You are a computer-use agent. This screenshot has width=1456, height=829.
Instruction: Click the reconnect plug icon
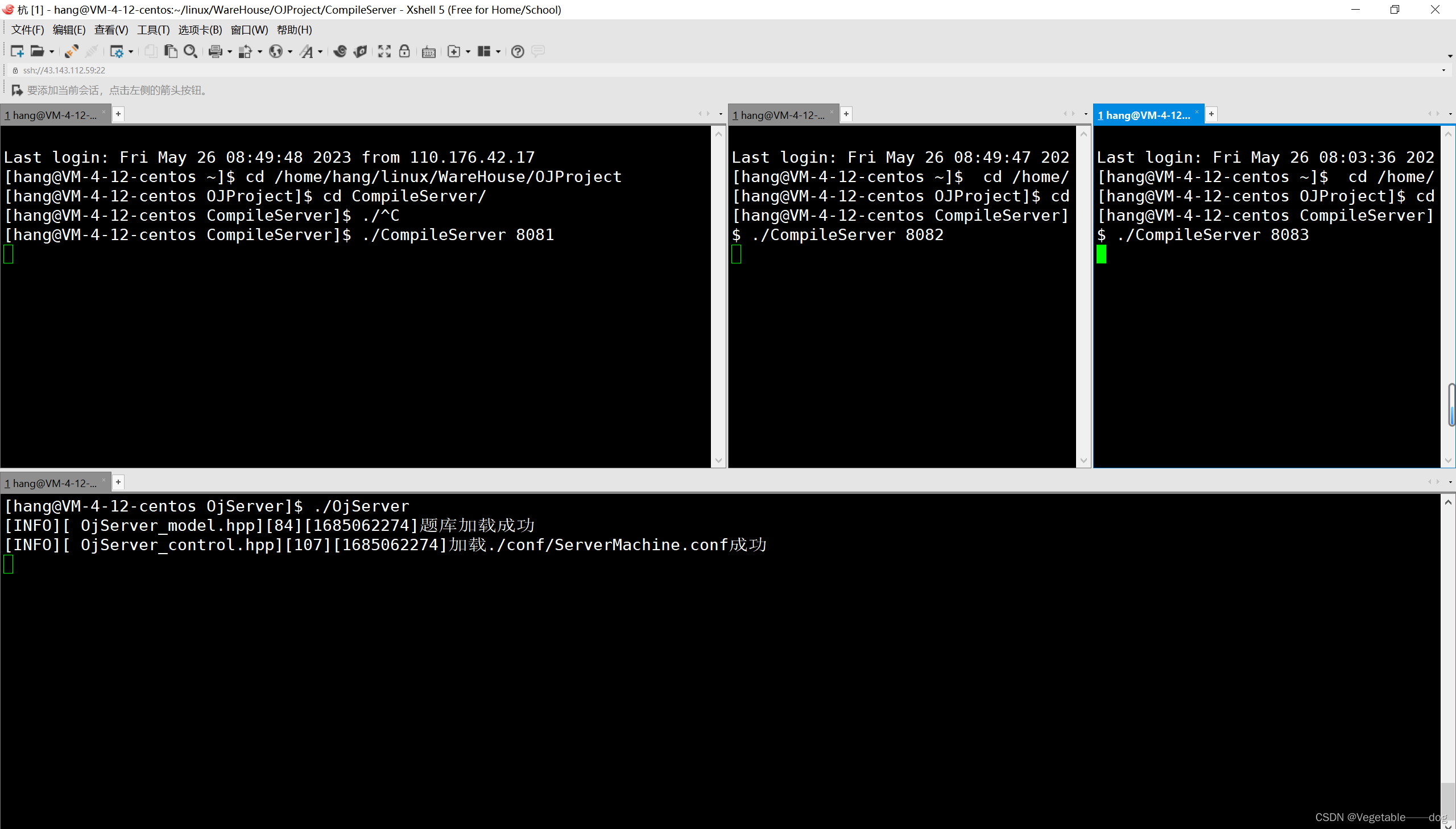pos(71,51)
